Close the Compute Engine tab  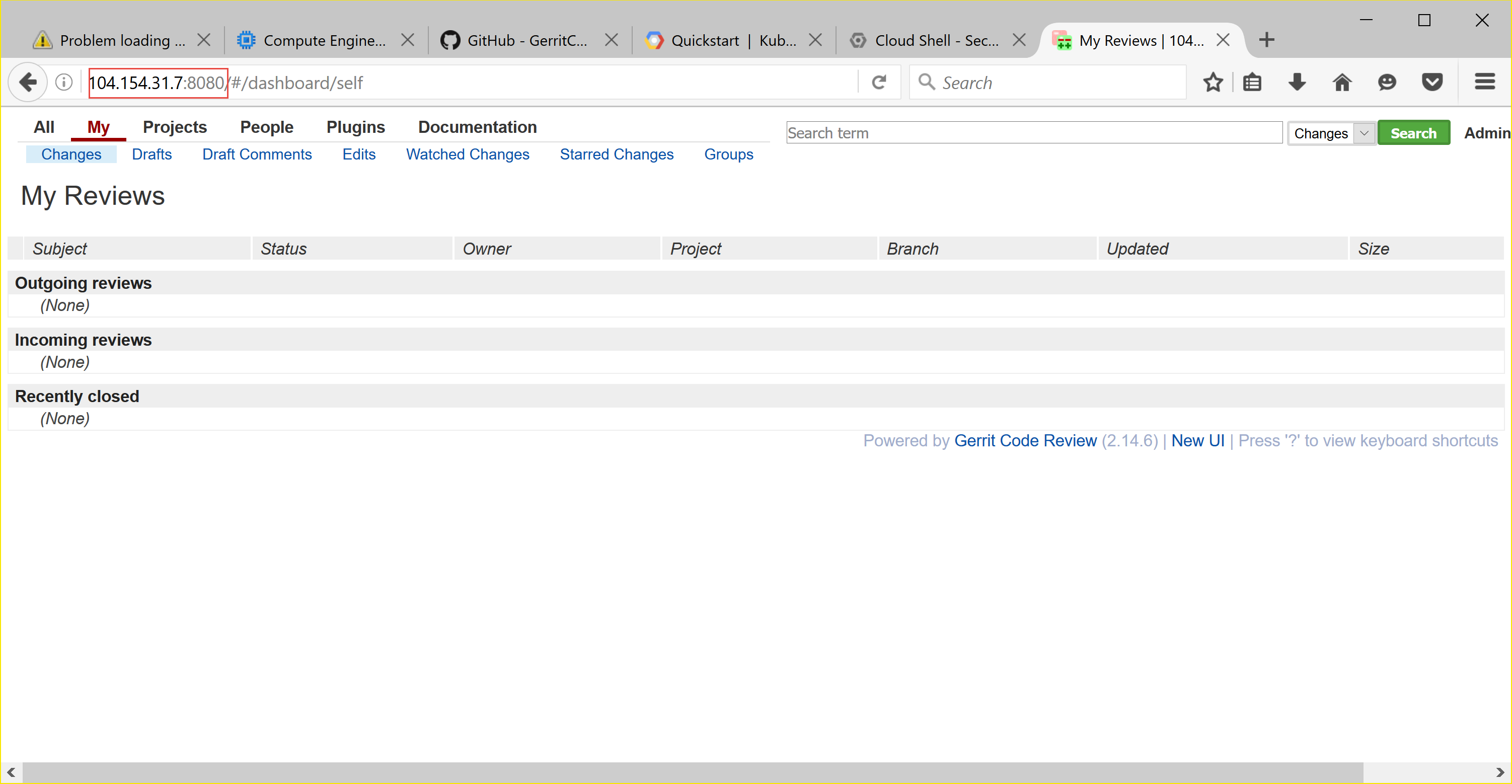click(x=407, y=40)
